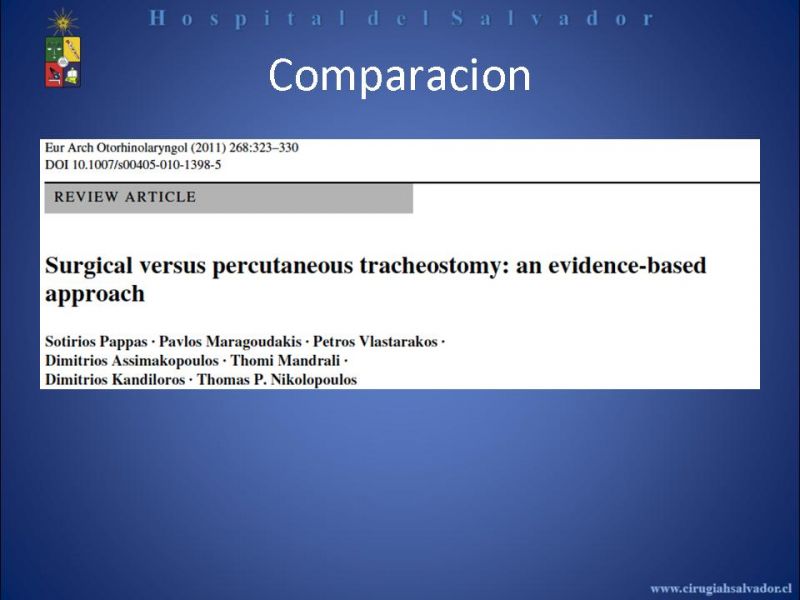800x600 pixels.
Task: Select the 'Comparacion' slide title
Action: coord(399,76)
